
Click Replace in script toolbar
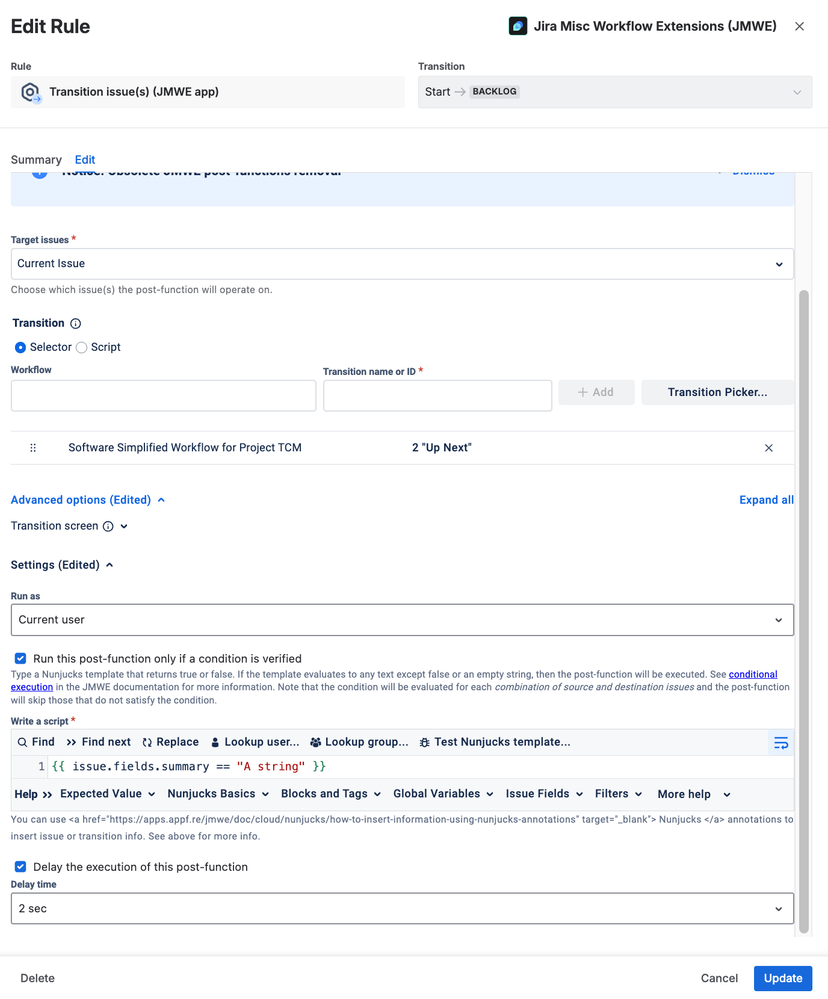click(x=171, y=742)
